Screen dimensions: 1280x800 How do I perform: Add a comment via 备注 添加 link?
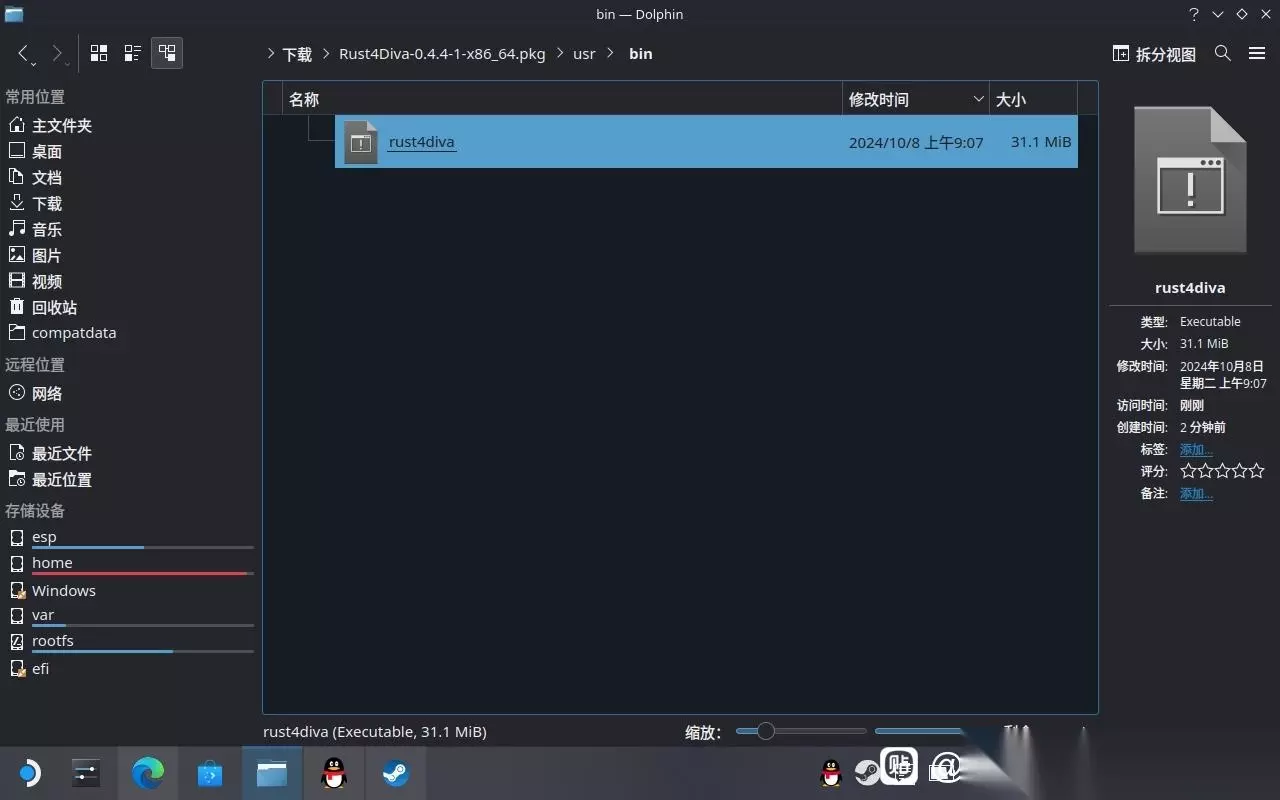(1196, 493)
